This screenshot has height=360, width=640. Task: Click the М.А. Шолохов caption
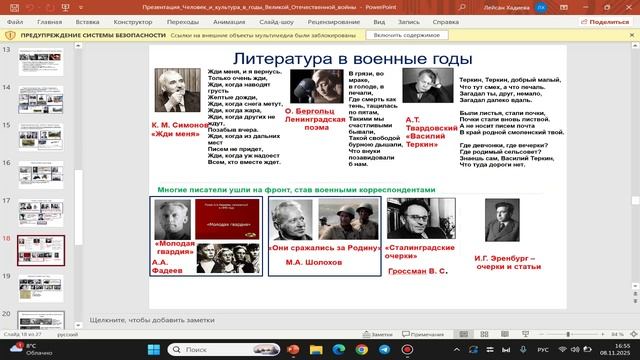click(314, 262)
